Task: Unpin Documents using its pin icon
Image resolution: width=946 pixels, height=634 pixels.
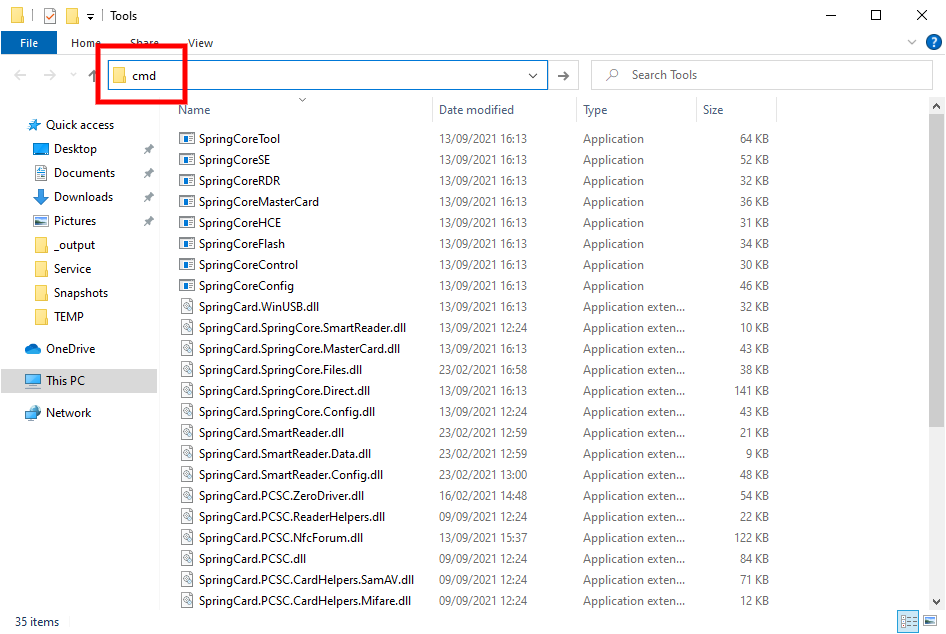Action: tap(148, 173)
